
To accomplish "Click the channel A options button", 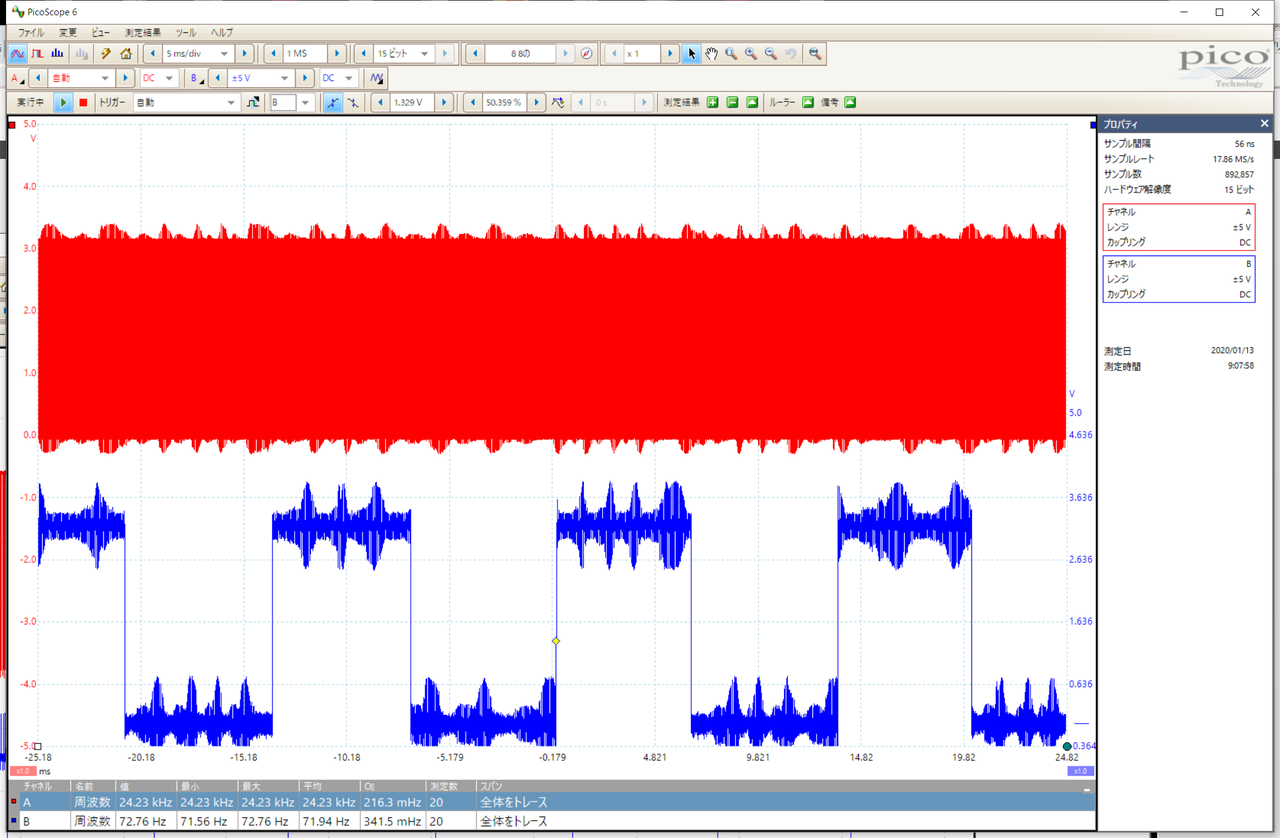I will pyautogui.click(x=16, y=78).
